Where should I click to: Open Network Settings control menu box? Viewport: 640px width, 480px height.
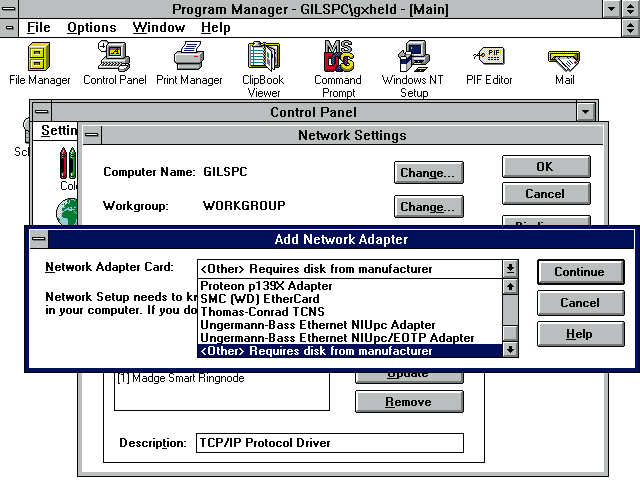93,135
